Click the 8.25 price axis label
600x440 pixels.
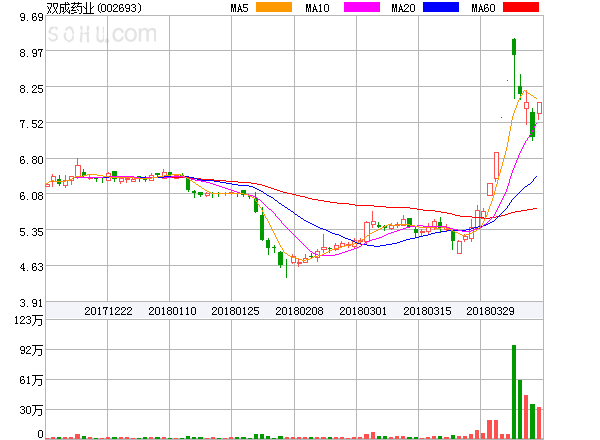point(31,89)
